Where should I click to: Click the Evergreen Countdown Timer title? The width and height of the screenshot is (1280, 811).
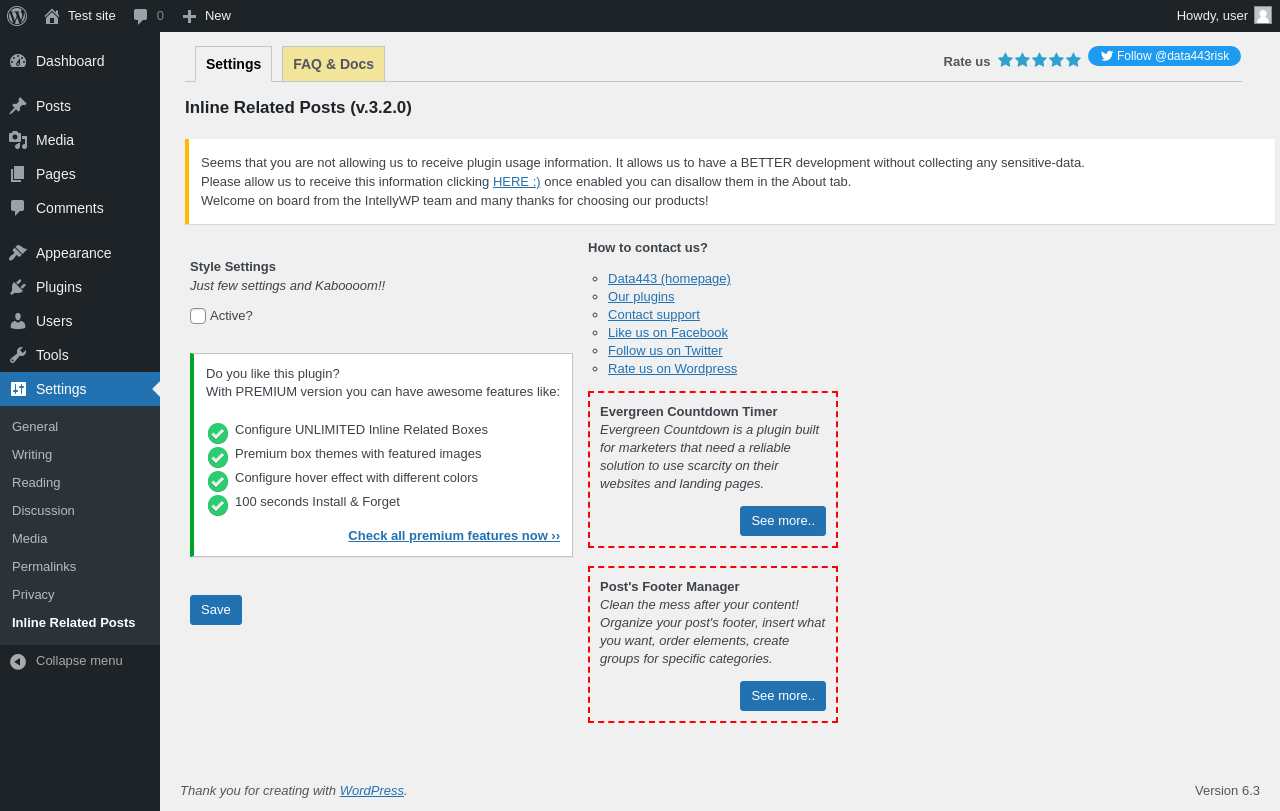click(689, 412)
